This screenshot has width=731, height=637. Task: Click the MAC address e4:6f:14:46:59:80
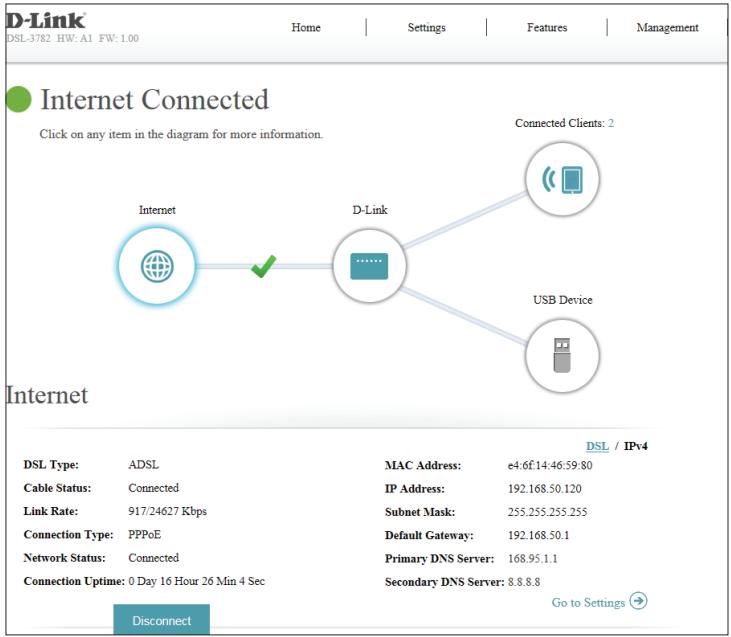[x=550, y=465]
